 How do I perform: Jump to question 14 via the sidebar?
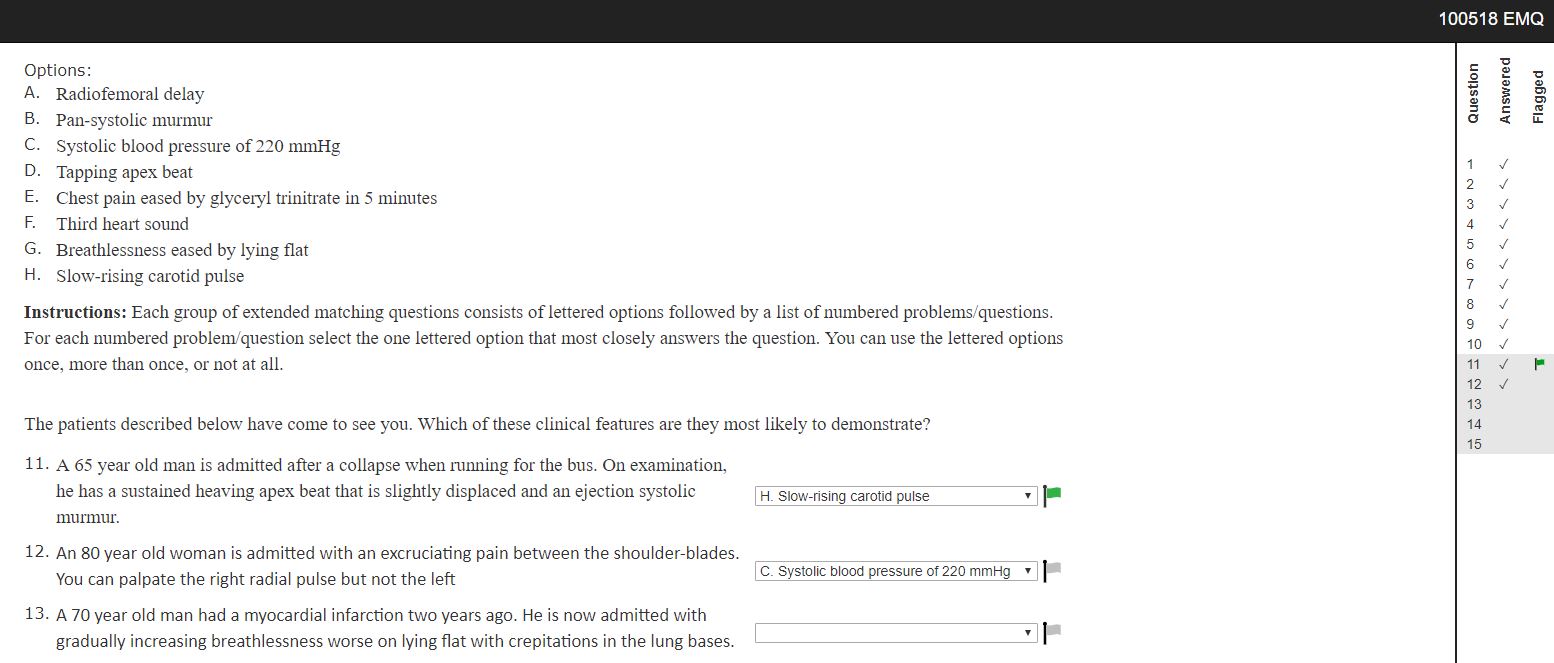coord(1473,424)
